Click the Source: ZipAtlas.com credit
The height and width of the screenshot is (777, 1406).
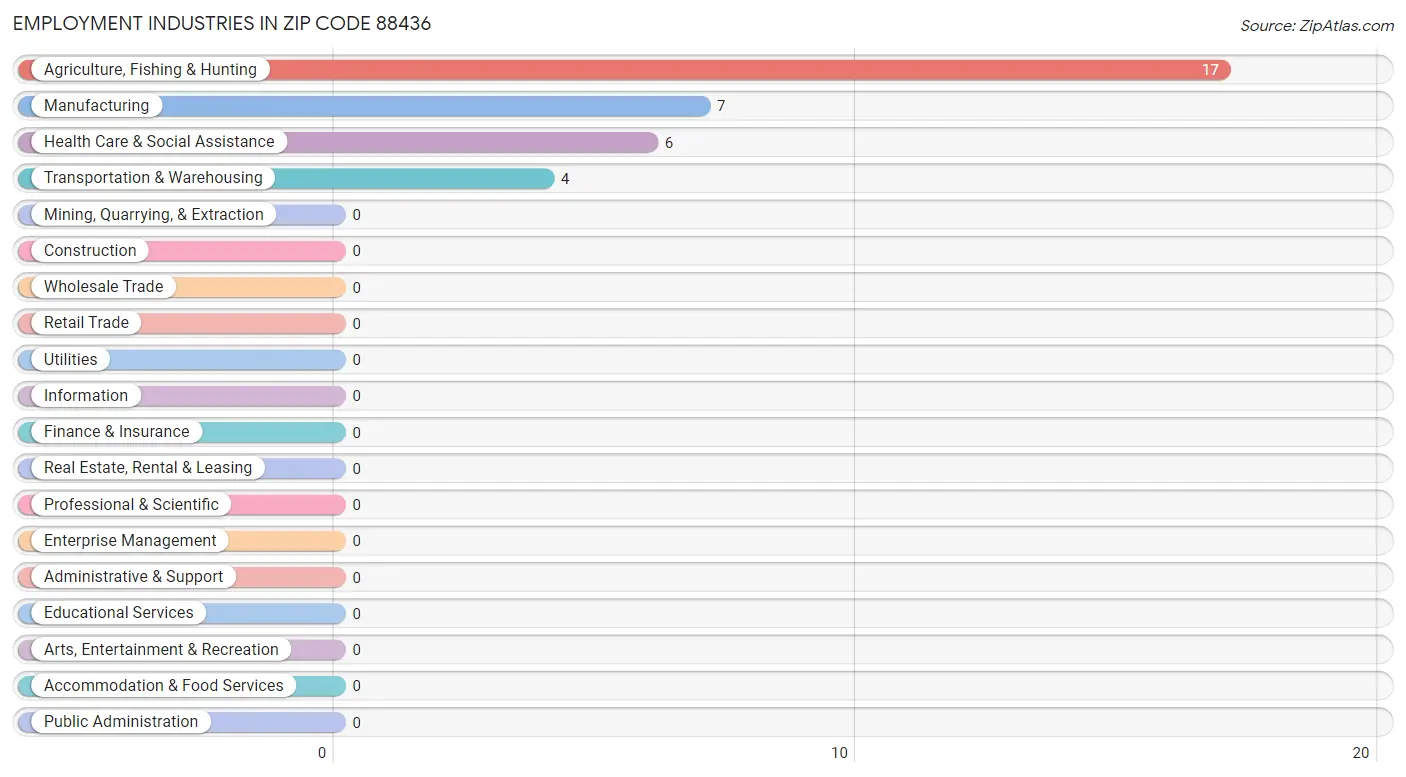click(1317, 26)
